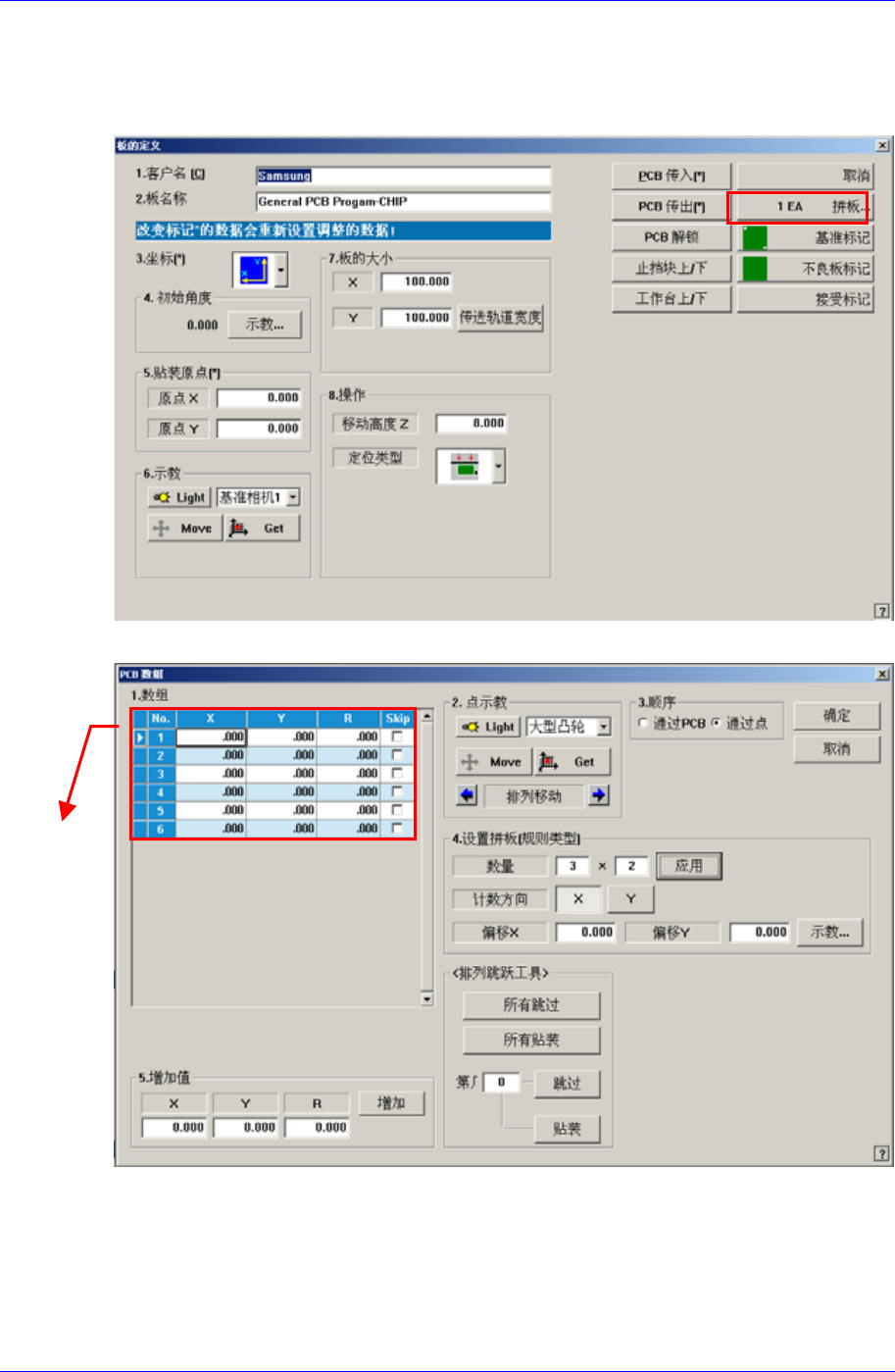Click the 排列移动 button
Viewport: 895px width, 1372px height.
[533, 796]
